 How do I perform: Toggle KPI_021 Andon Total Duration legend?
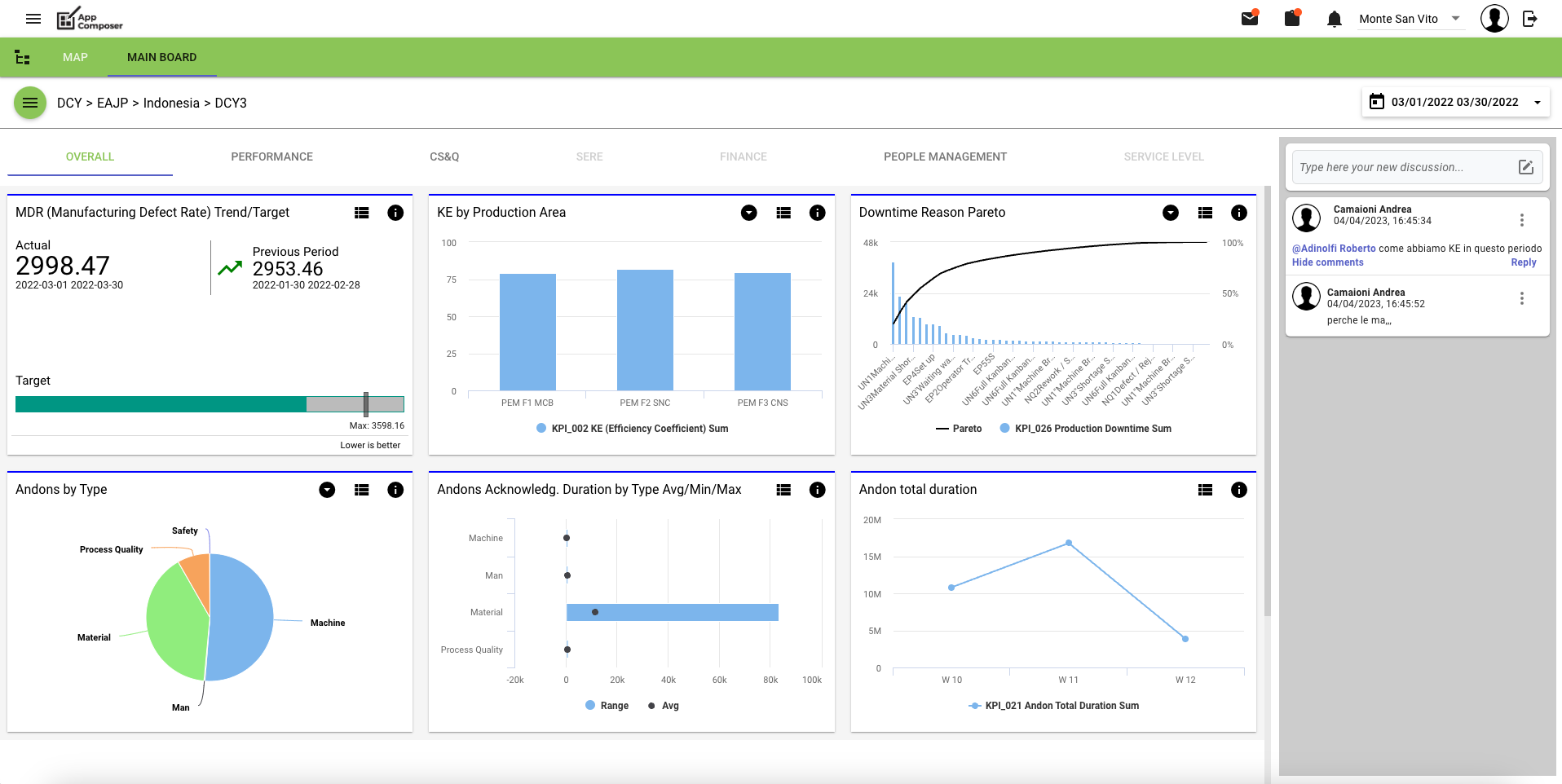(1053, 706)
